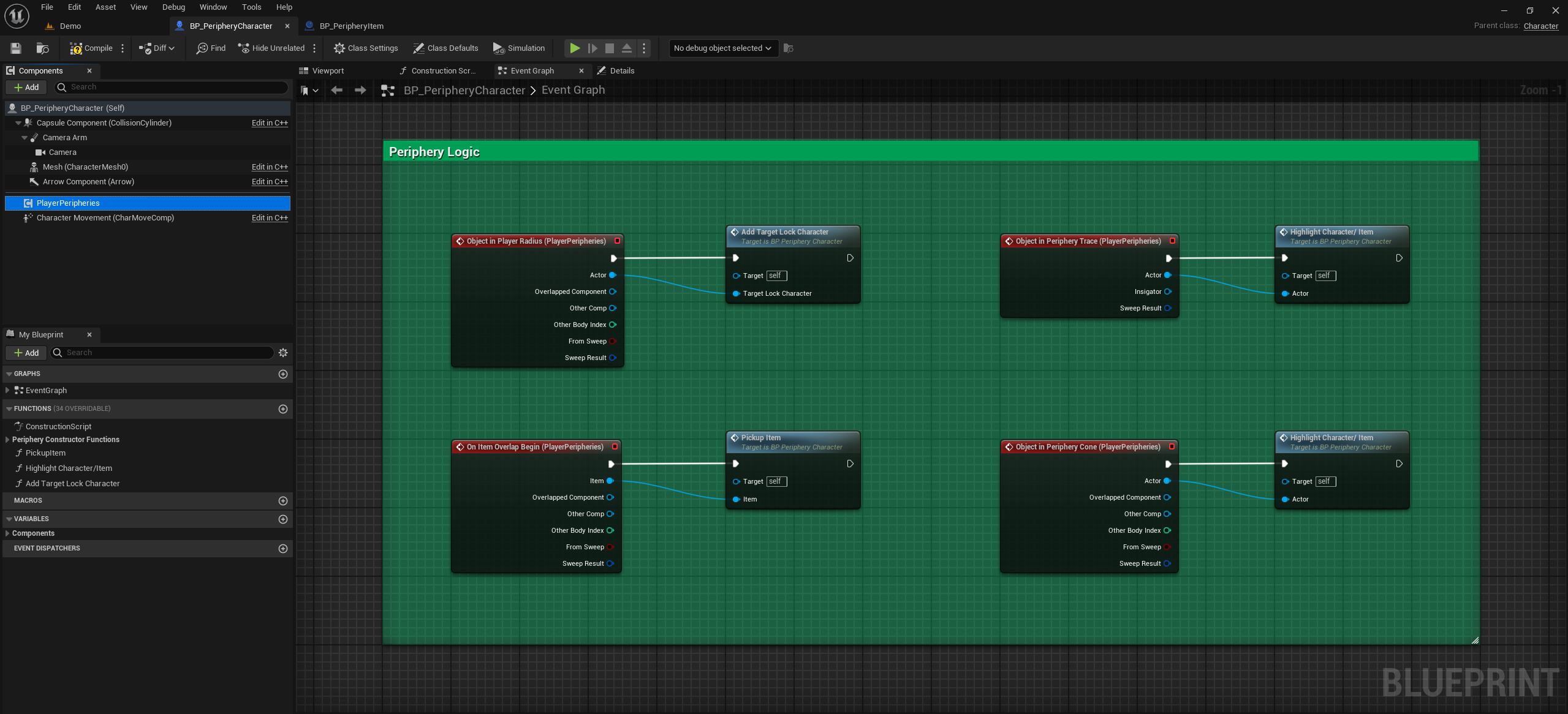Viewport: 1568px width, 714px height.
Task: Select the Periphery Logic comment box title
Action: (434, 152)
